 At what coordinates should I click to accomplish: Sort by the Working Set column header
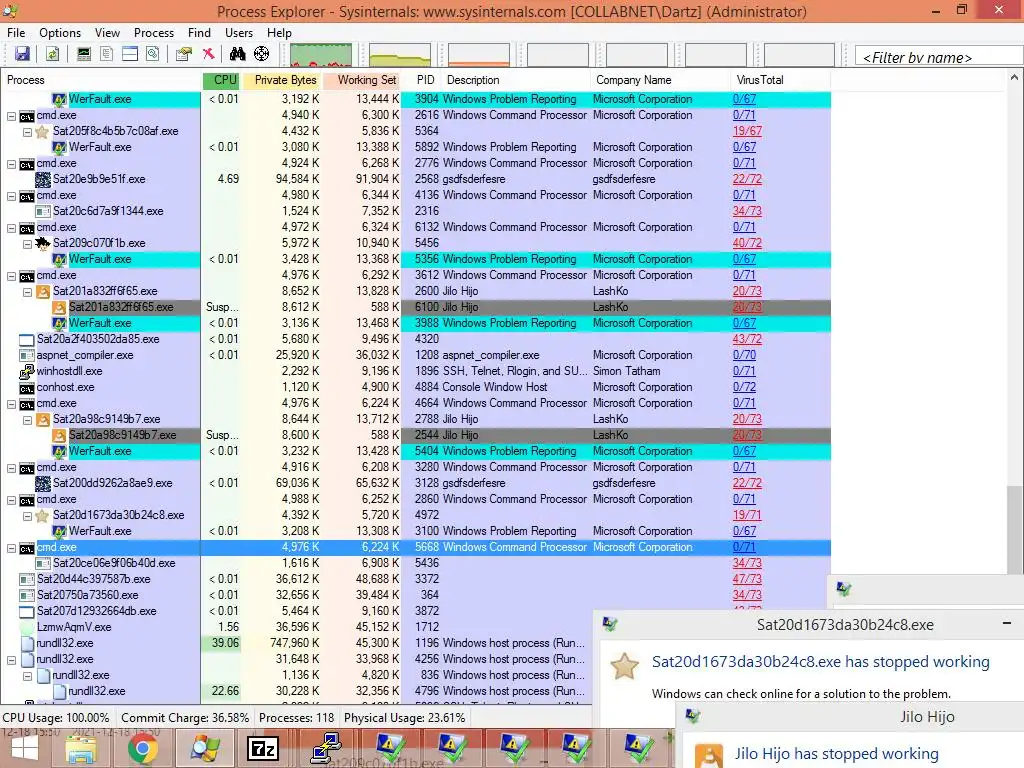coord(361,80)
